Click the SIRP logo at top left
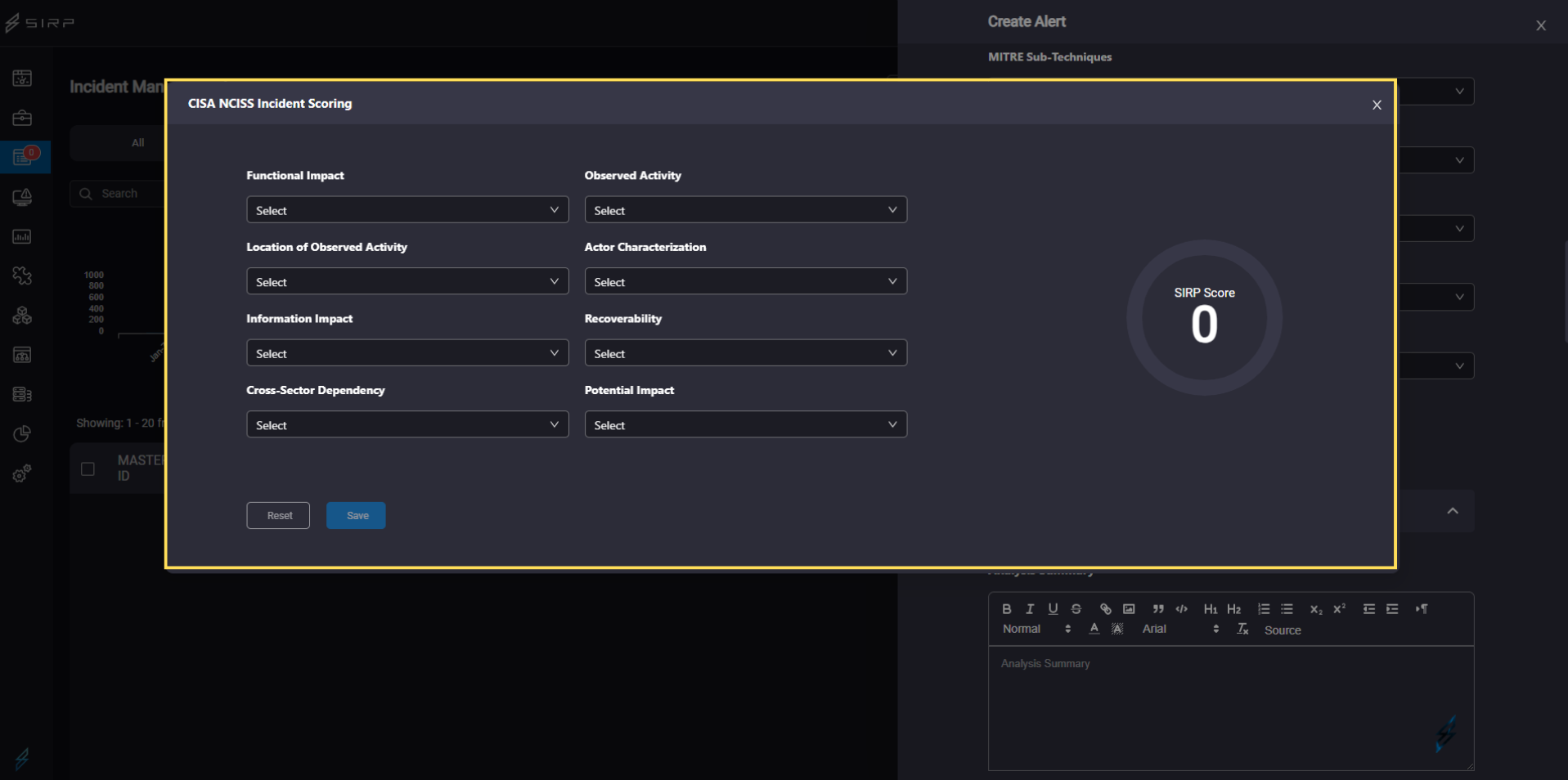1568x780 pixels. (x=39, y=22)
